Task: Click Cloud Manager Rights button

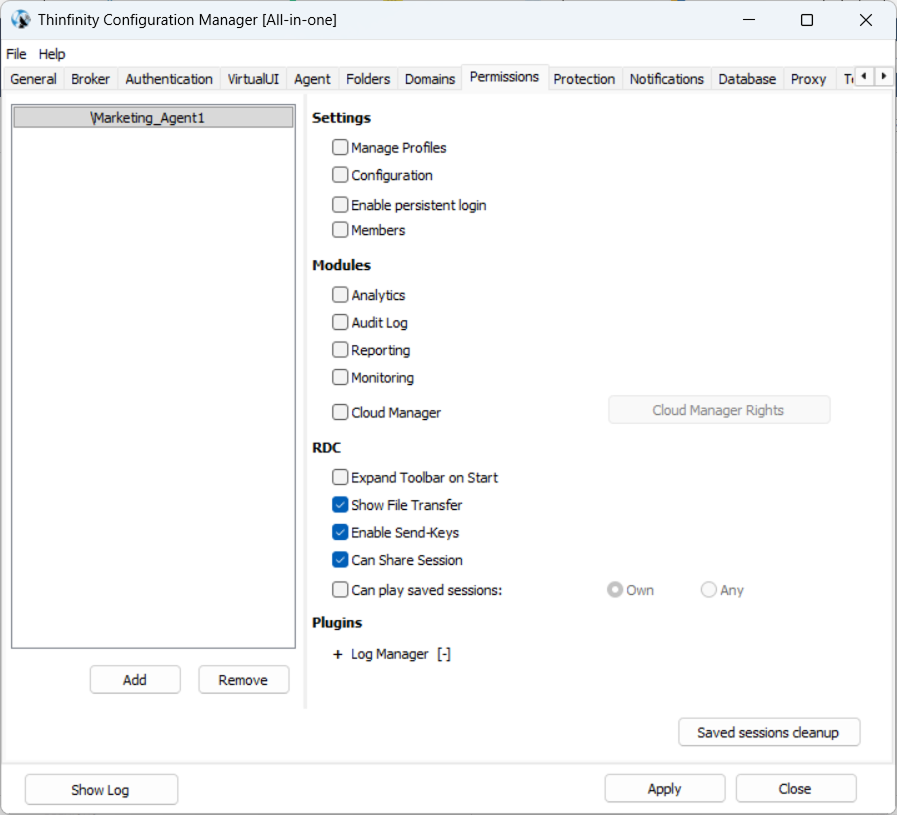Action: [719, 410]
